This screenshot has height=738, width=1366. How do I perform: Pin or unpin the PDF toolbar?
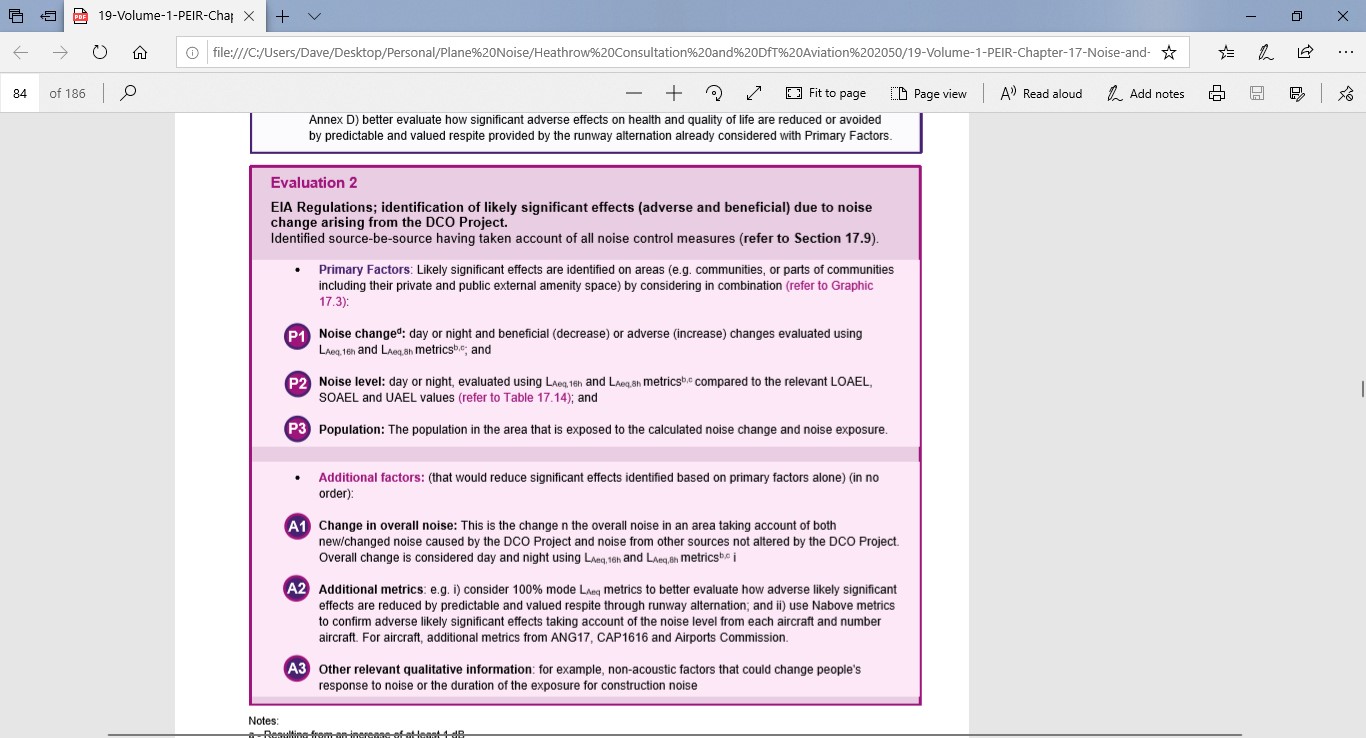pyautogui.click(x=1345, y=93)
